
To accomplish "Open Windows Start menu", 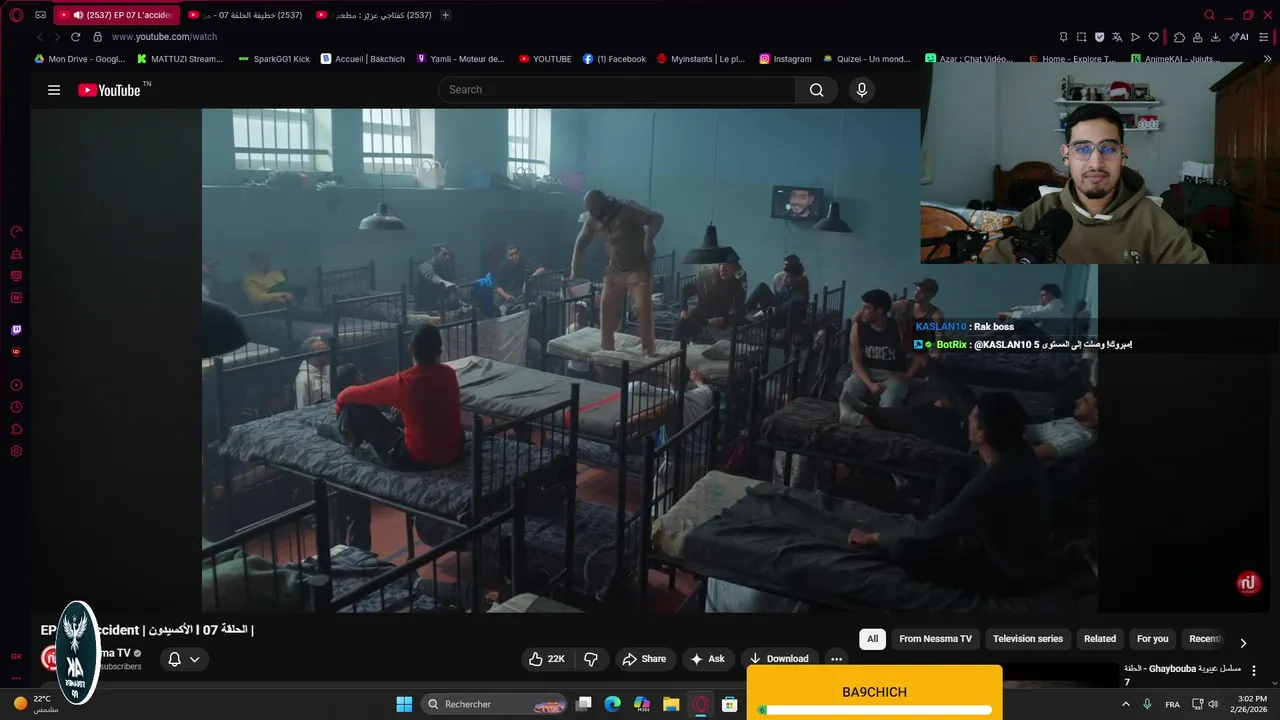I will pos(404,704).
